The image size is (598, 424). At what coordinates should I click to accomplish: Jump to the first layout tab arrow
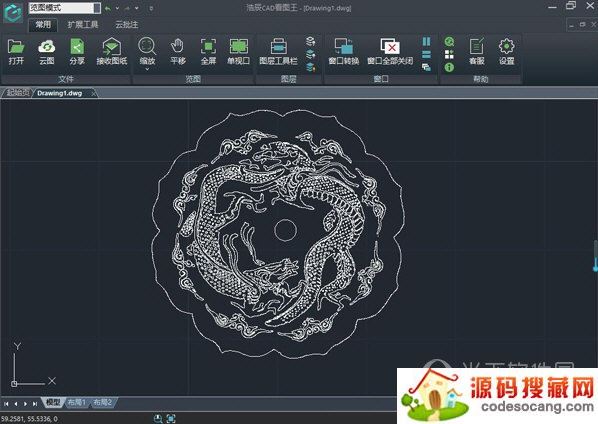(6, 403)
